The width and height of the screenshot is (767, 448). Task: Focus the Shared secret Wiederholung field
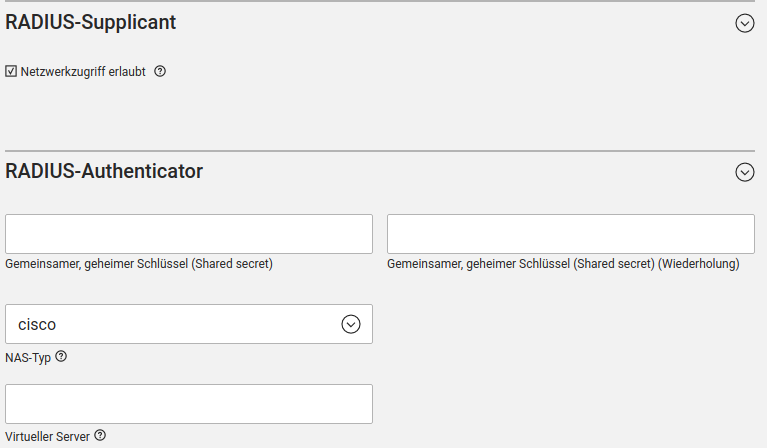coord(570,234)
